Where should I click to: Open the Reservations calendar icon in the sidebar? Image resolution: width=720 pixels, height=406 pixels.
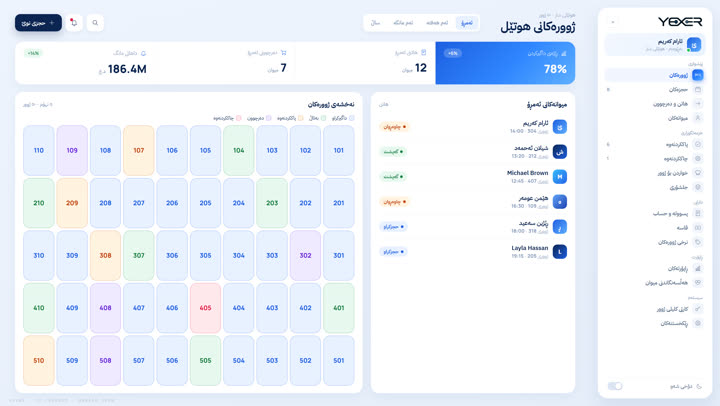(x=698, y=89)
